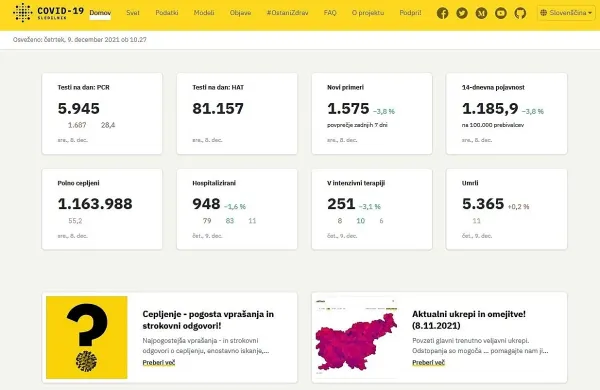600x390 pixels.
Task: Click the 81.157 HAT tests value
Action: click(x=218, y=109)
